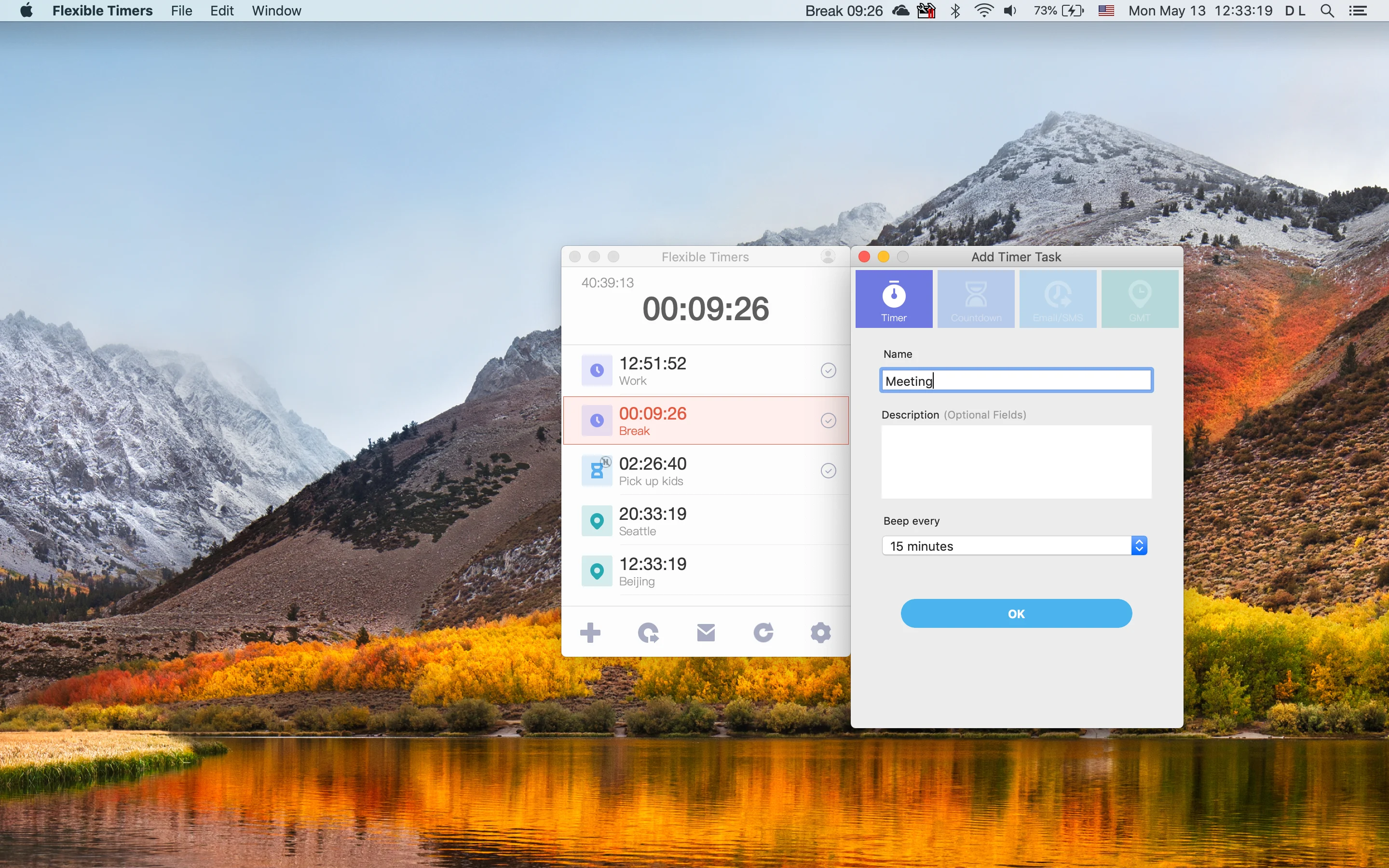Toggle the checkmark on the Work timer
This screenshot has width=1389, height=868.
[x=828, y=370]
